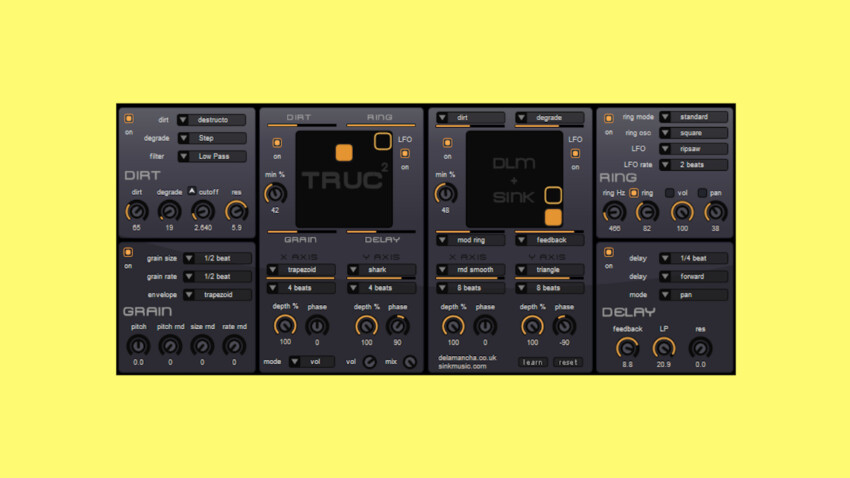The height and width of the screenshot is (478, 850).
Task: Click the rate rnd knob
Action: tap(234, 345)
